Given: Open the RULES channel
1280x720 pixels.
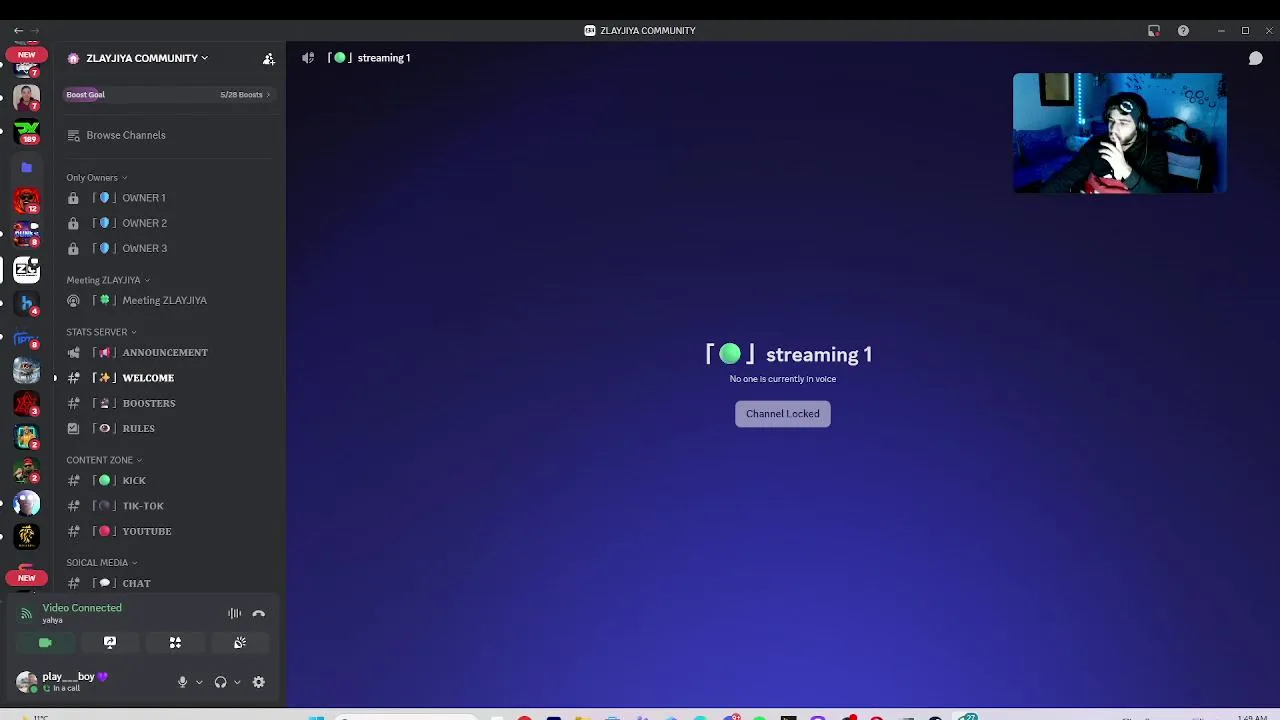Looking at the screenshot, I should coord(168,428).
